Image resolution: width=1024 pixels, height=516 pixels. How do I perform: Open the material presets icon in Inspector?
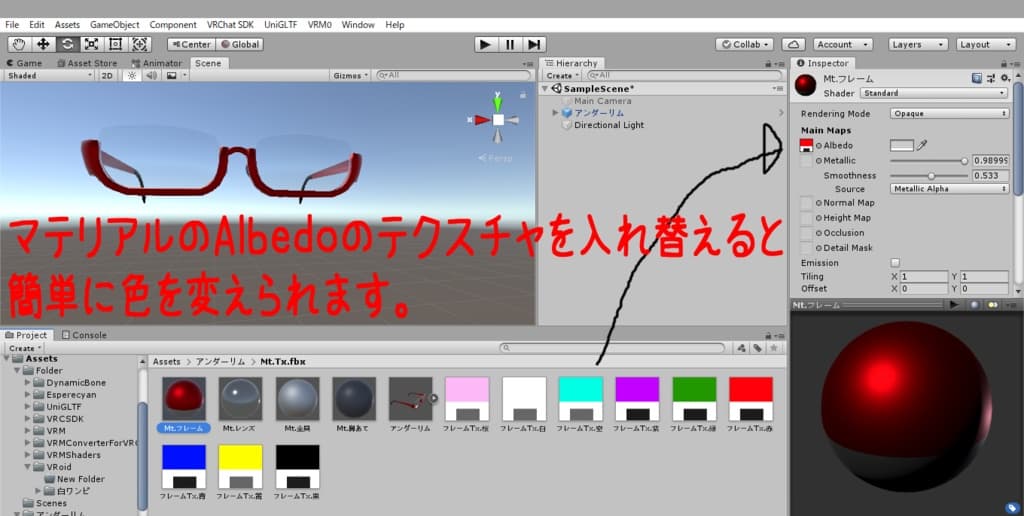click(991, 78)
